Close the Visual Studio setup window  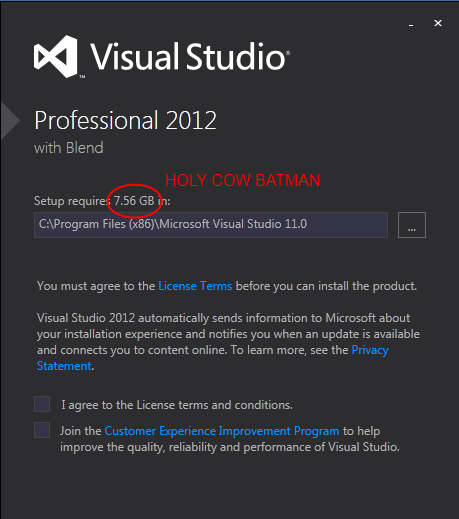[438, 23]
